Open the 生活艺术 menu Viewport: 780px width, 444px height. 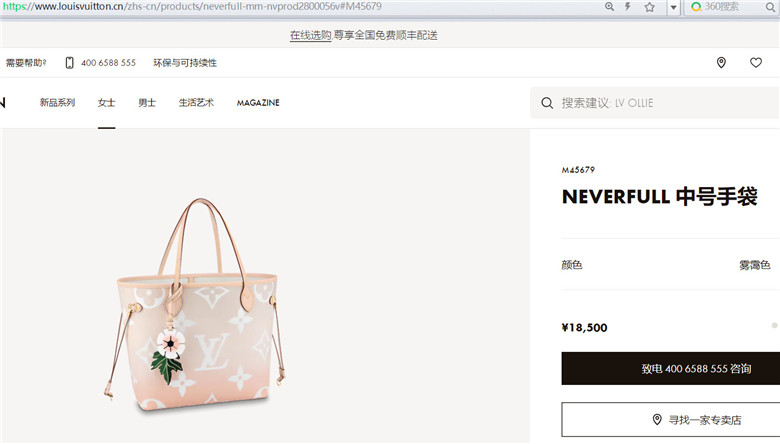coord(196,103)
